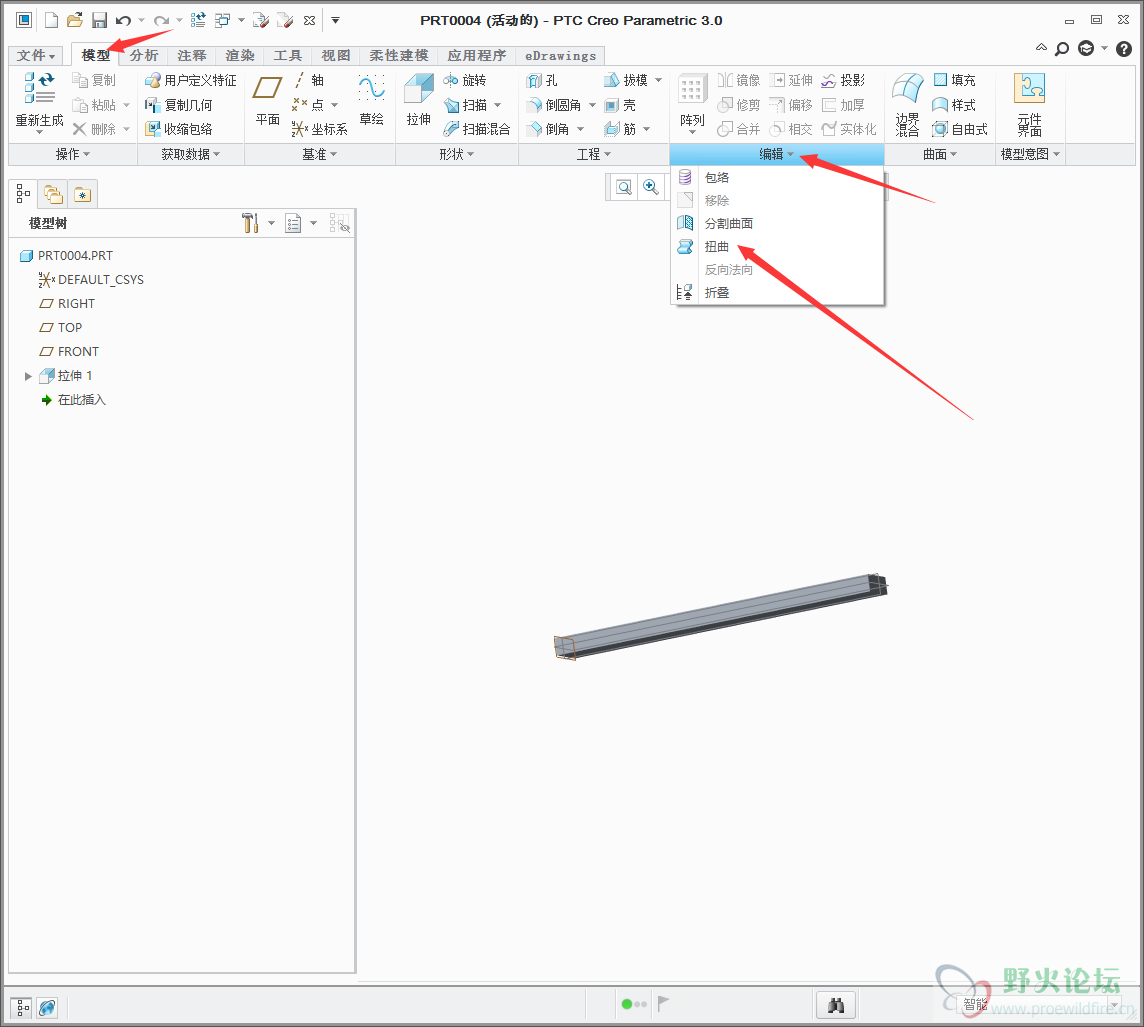Switch to the Analysis (分析) ribbon tab
Image resolution: width=1144 pixels, height=1027 pixels.
coord(144,55)
